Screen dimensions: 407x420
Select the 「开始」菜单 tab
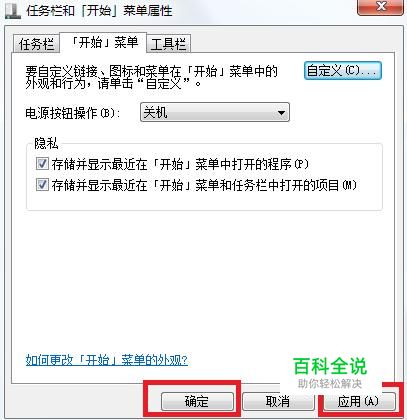103,43
